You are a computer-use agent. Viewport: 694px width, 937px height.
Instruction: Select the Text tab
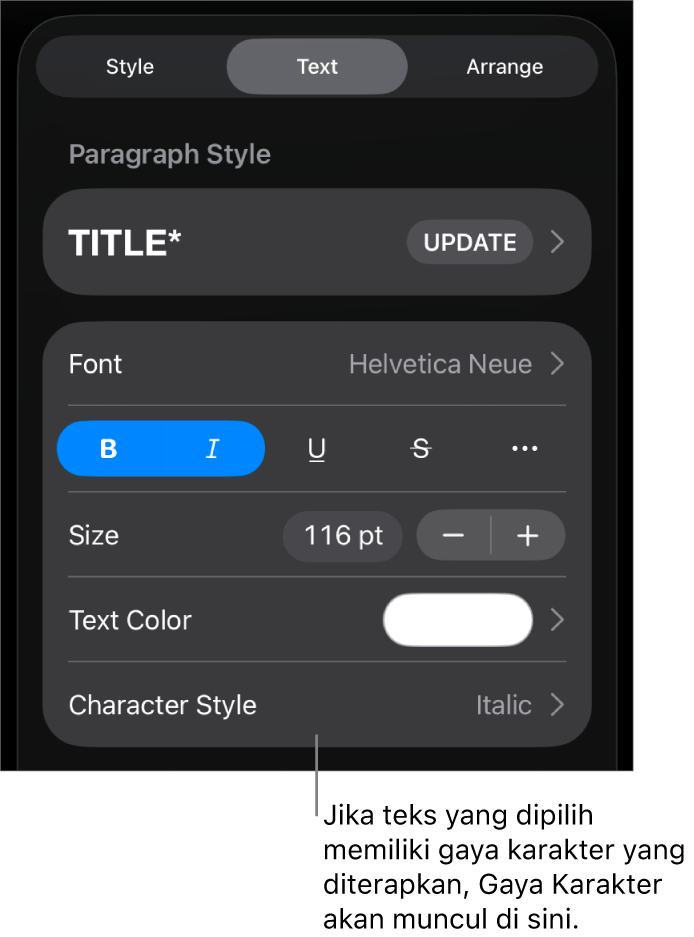click(317, 67)
